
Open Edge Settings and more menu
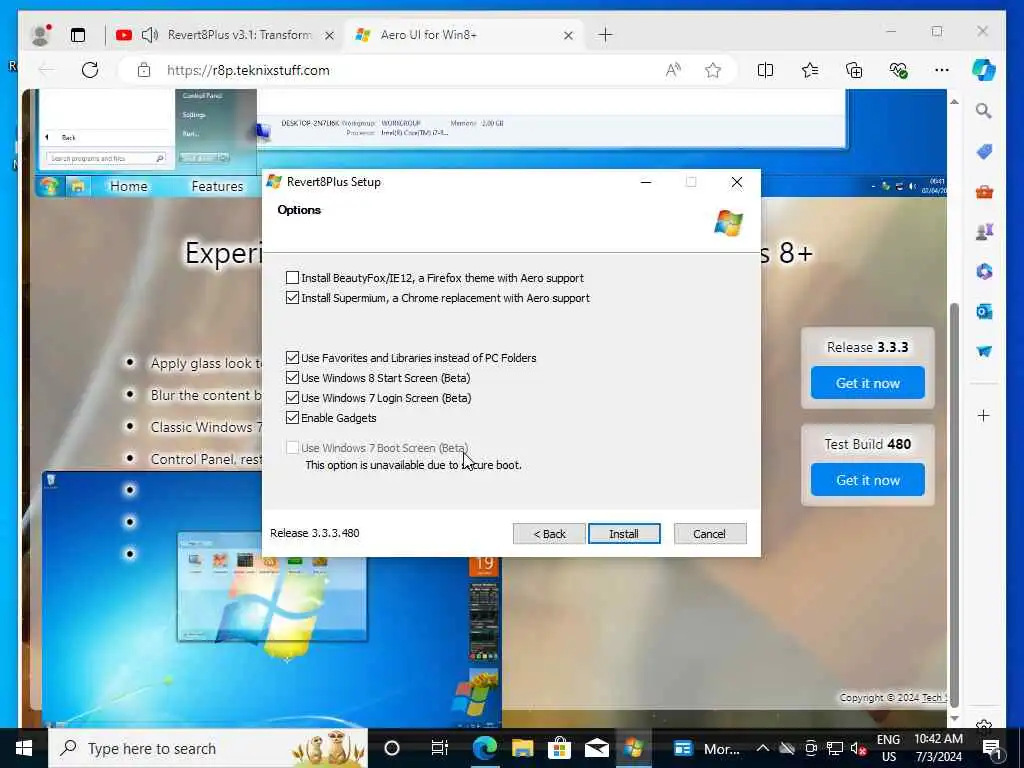tap(941, 70)
